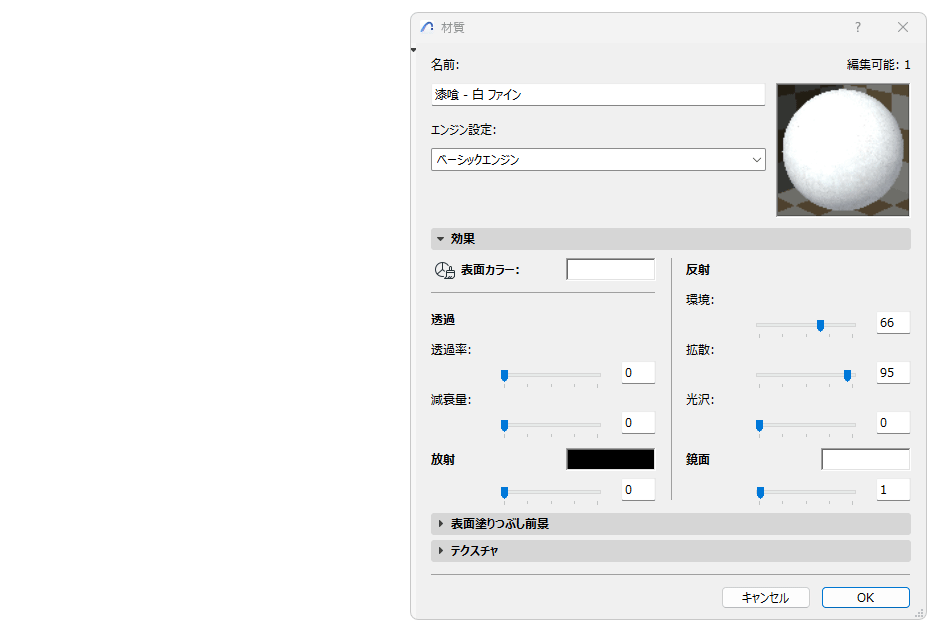
Task: Click the small dropdown arrow below the title icon
Action: click(413, 48)
